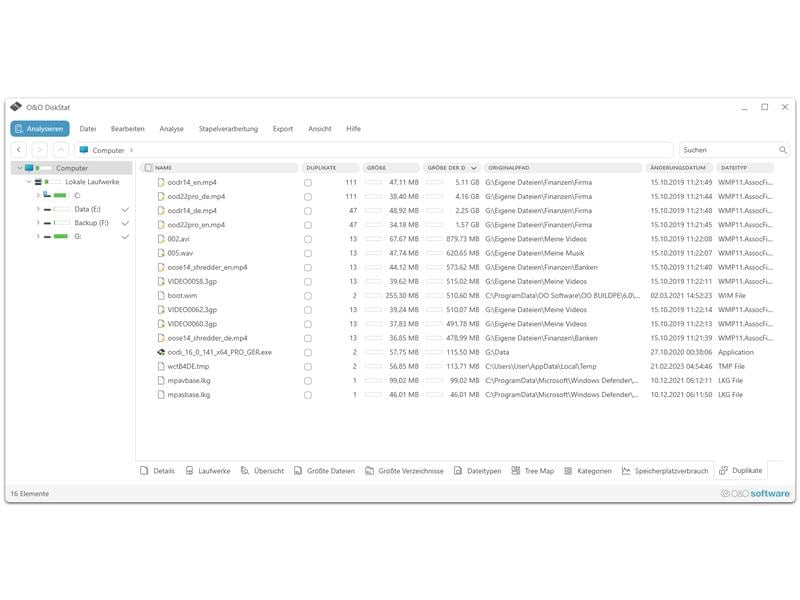Open the Stapelverarbeitung menu
This screenshot has height=600, width=800.
tap(228, 129)
